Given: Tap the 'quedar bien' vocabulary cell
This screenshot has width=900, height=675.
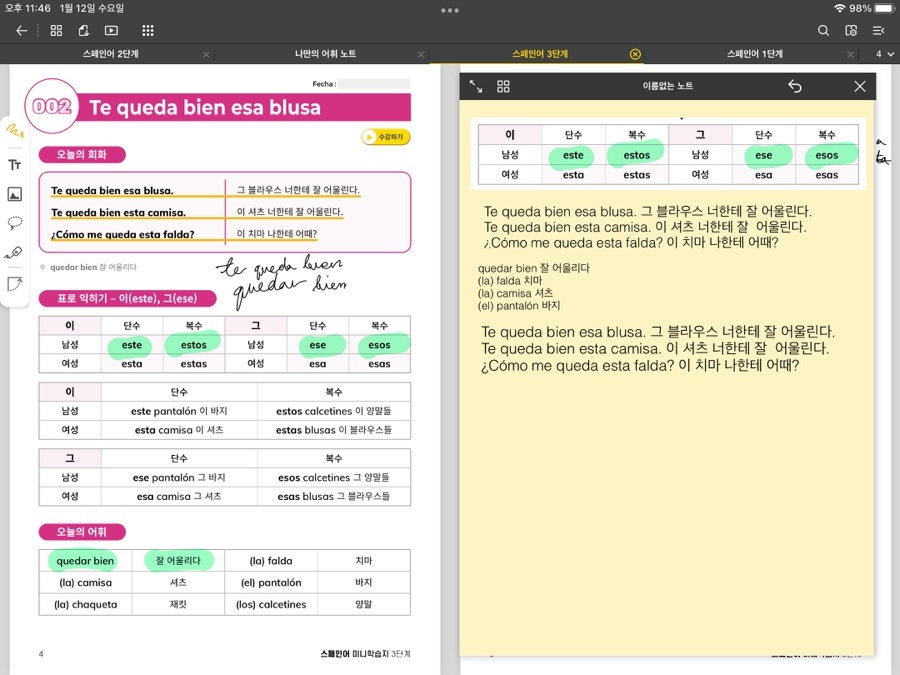Looking at the screenshot, I should tap(85, 561).
